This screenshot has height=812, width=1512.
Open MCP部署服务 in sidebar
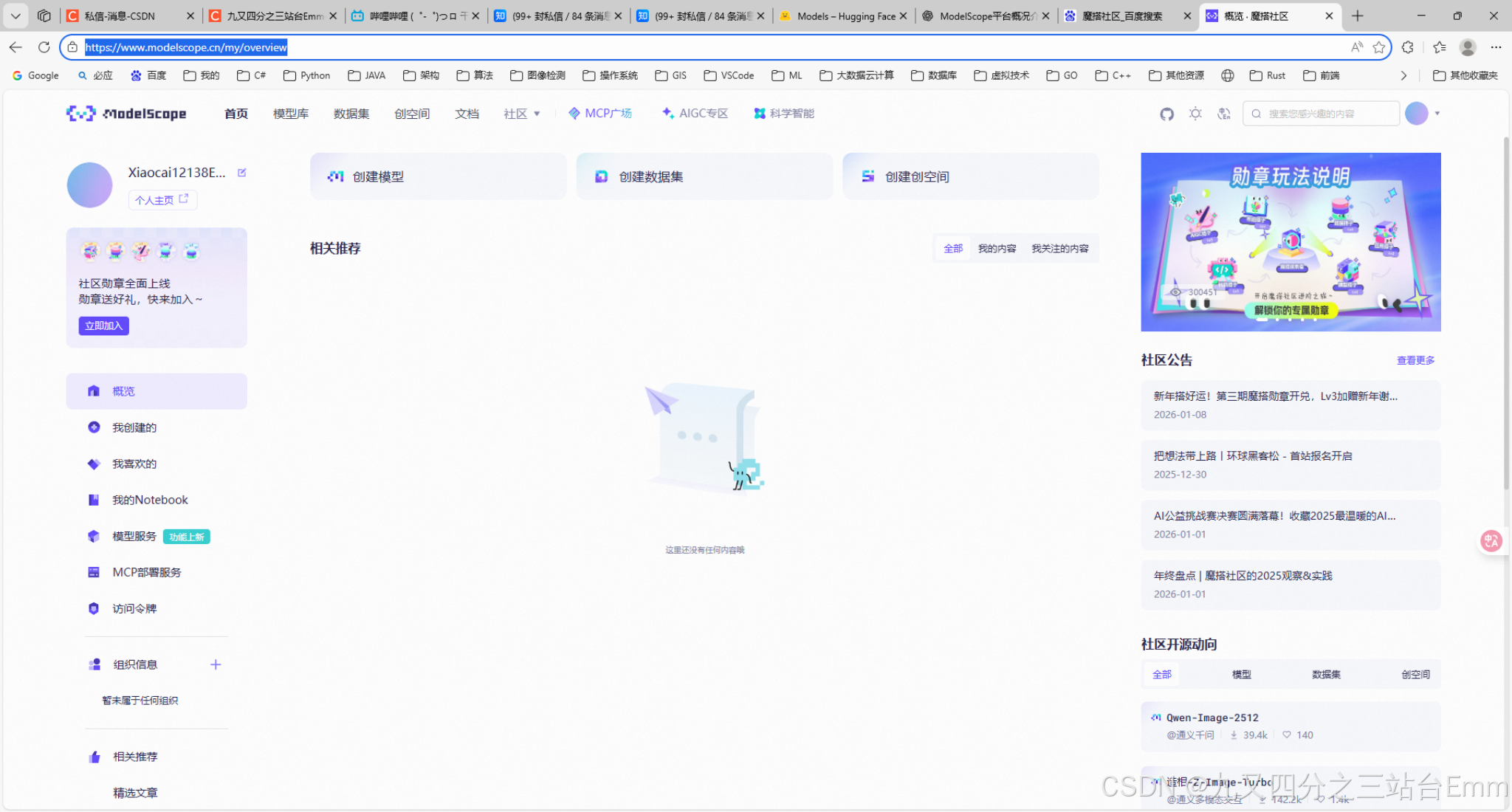click(146, 572)
